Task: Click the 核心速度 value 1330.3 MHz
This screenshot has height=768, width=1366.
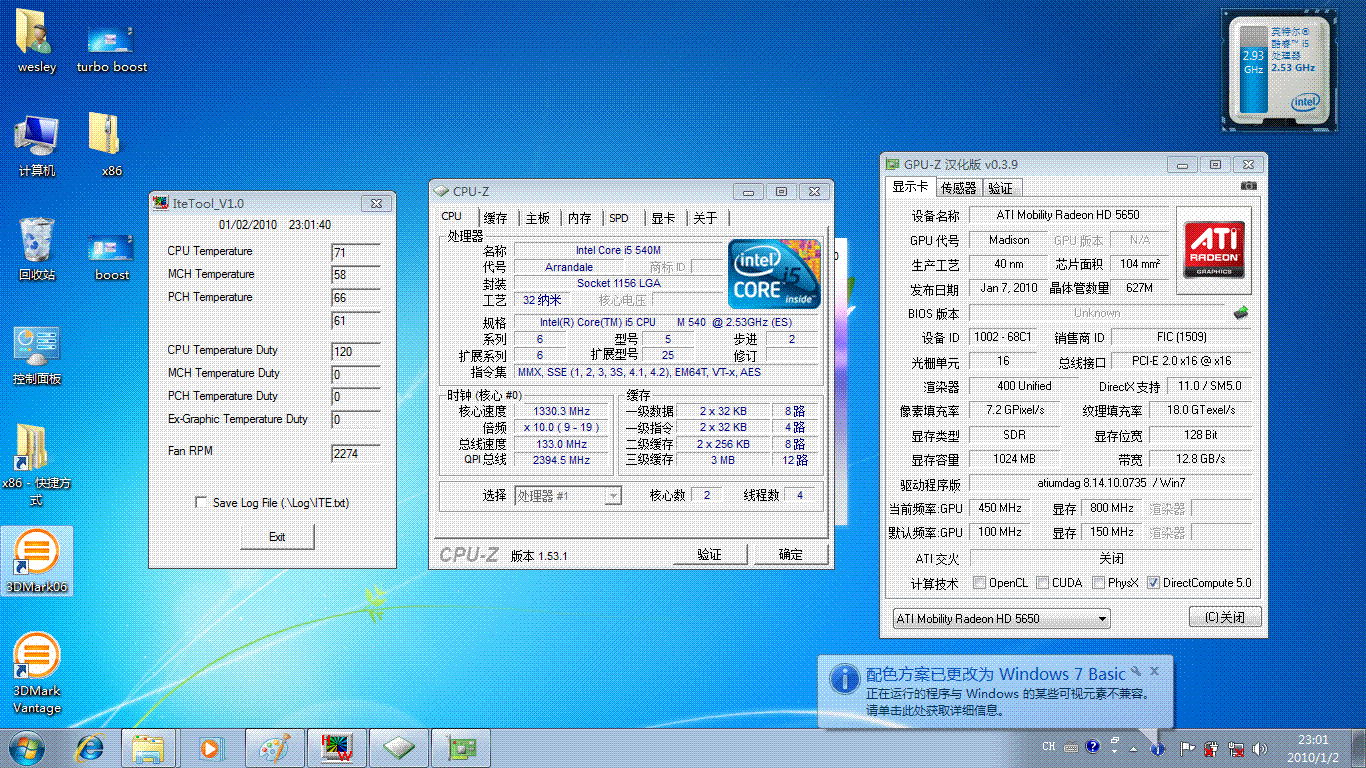Action: pos(562,411)
